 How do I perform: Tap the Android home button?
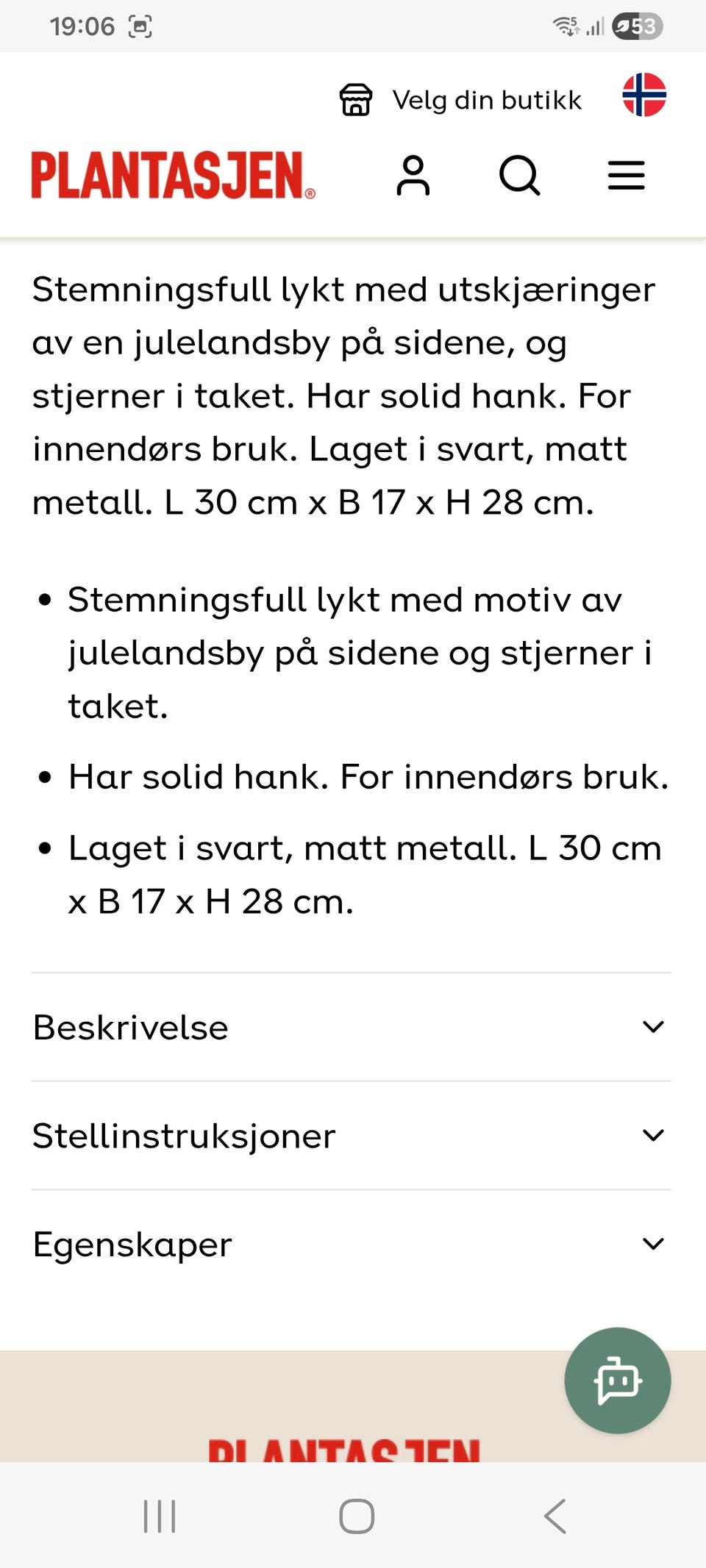(357, 1516)
